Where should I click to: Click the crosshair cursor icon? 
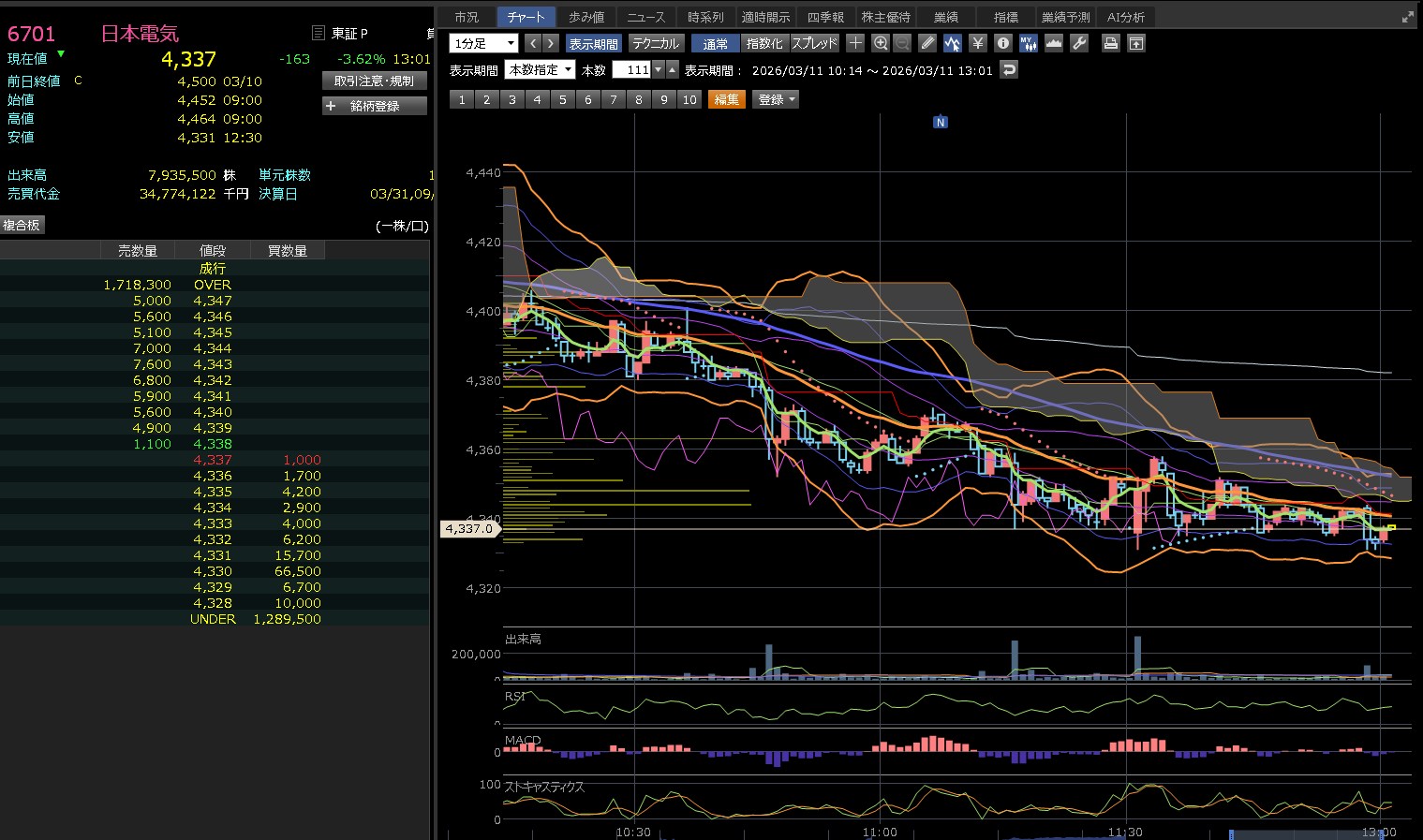pos(855,43)
